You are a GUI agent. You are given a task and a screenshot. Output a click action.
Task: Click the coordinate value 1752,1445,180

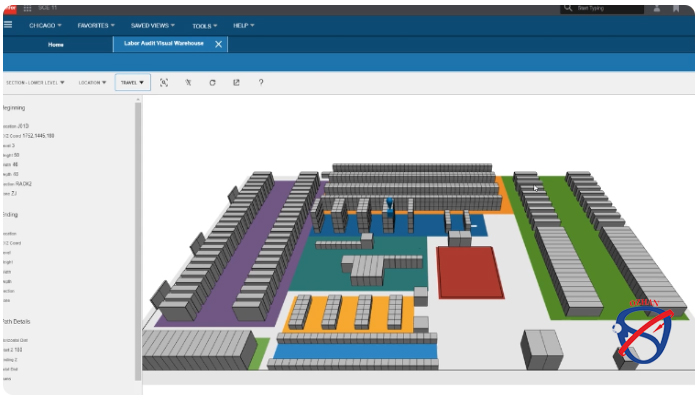click(38, 136)
